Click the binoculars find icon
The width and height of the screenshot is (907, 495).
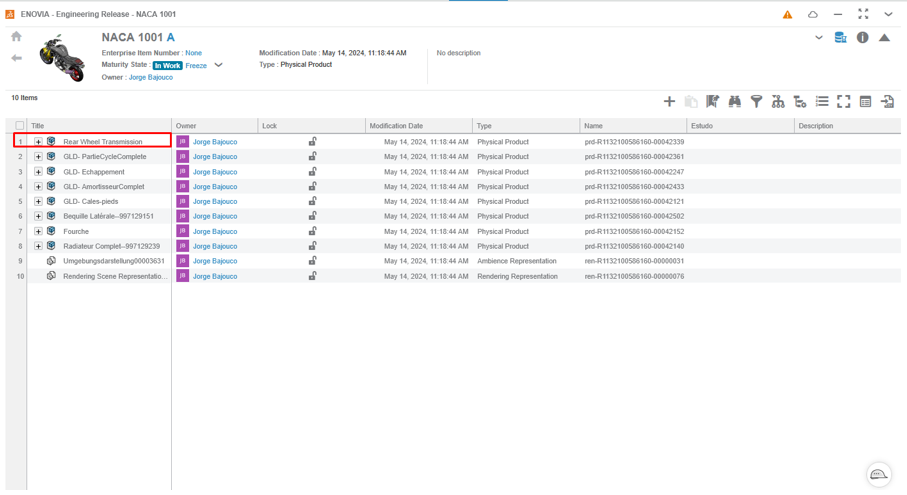click(734, 101)
